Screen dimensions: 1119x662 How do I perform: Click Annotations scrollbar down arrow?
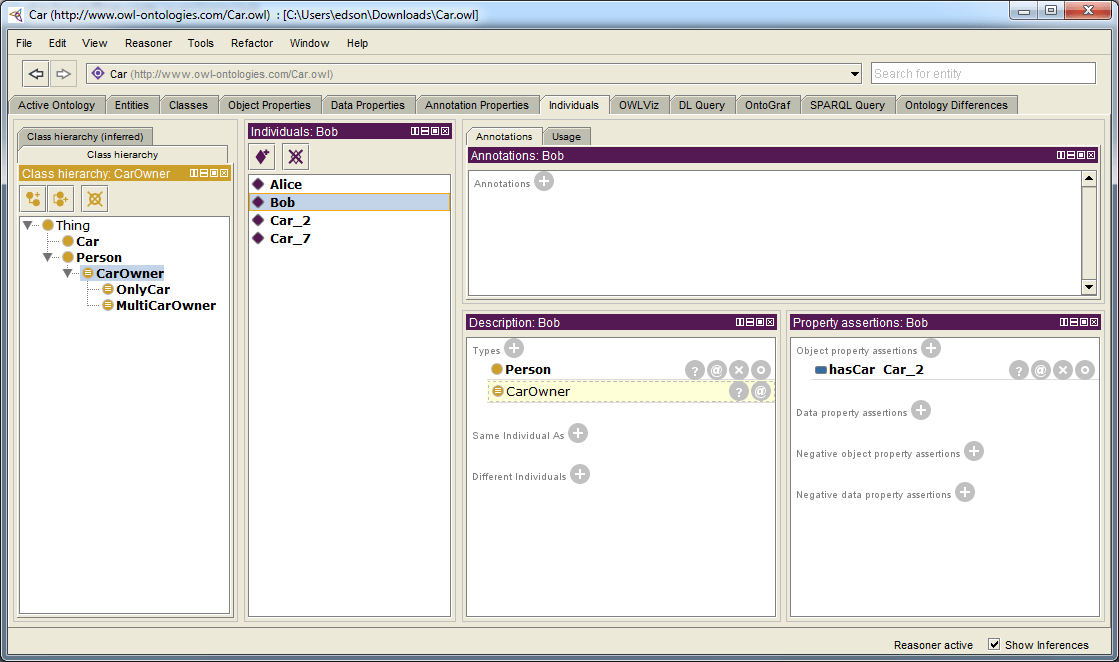click(x=1088, y=287)
